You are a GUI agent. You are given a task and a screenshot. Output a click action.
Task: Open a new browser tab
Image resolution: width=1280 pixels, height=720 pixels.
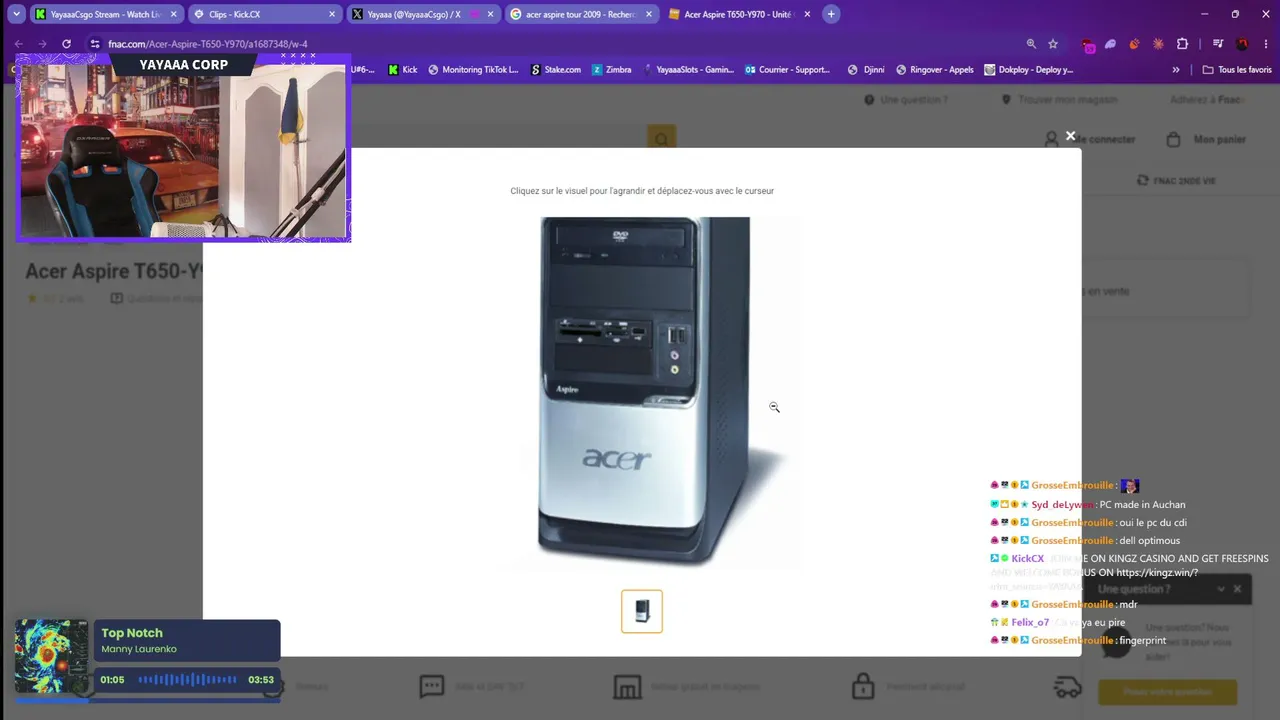[x=831, y=15]
